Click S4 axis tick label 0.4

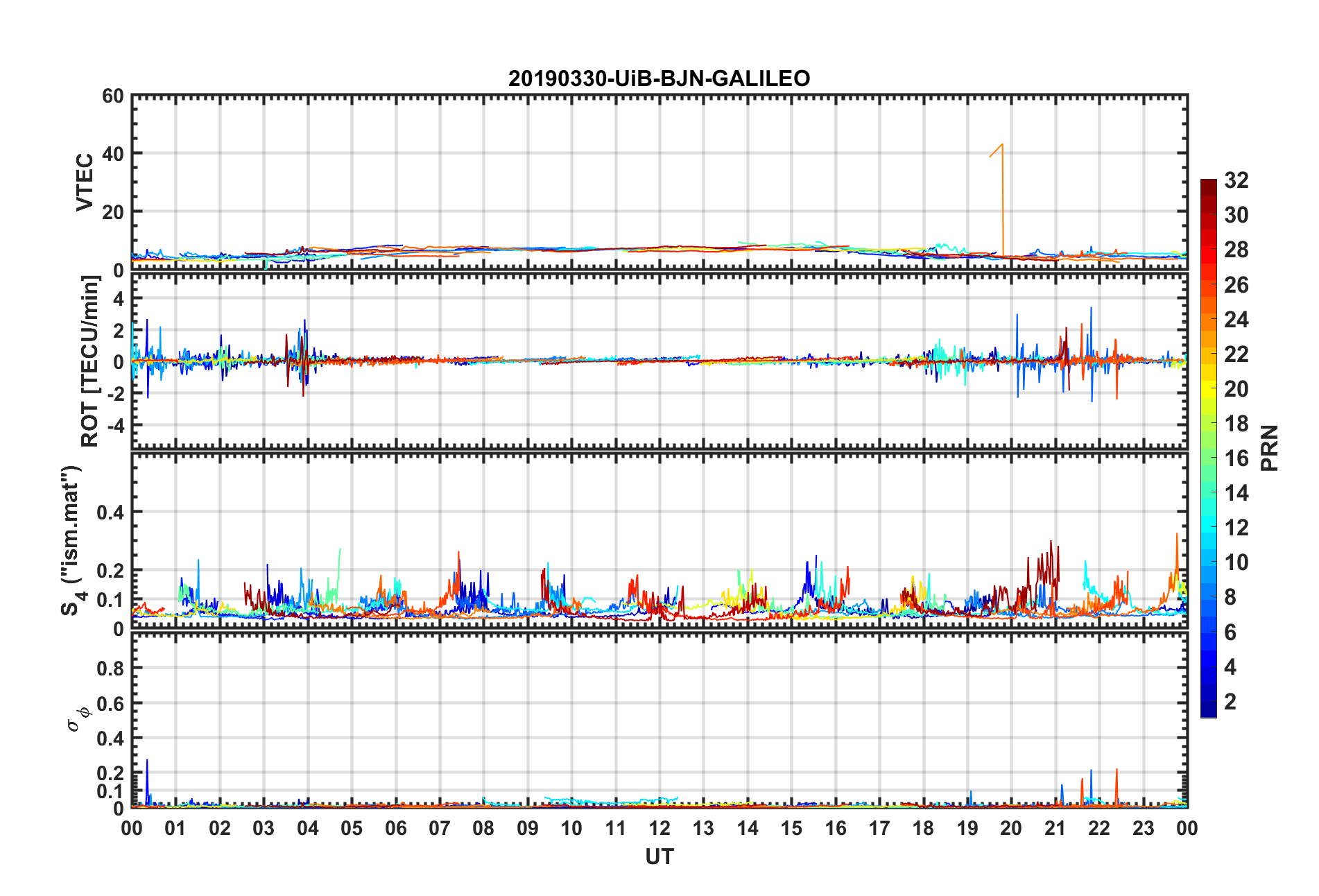click(110, 512)
